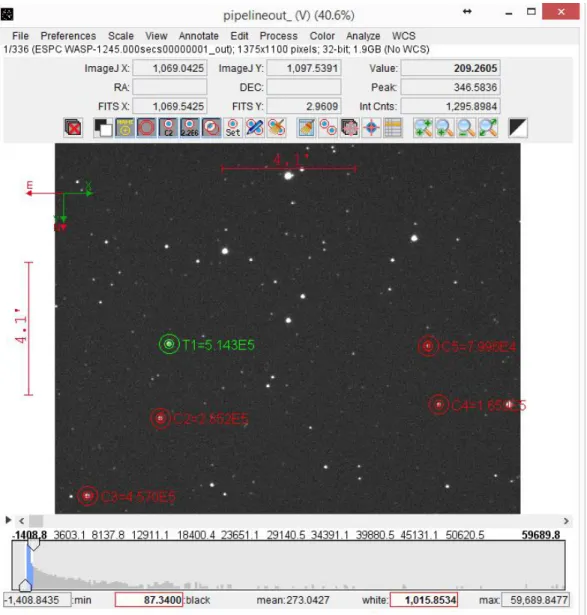Click the C4 comparison star aperture
Screen dimensions: 587x615
point(438,404)
